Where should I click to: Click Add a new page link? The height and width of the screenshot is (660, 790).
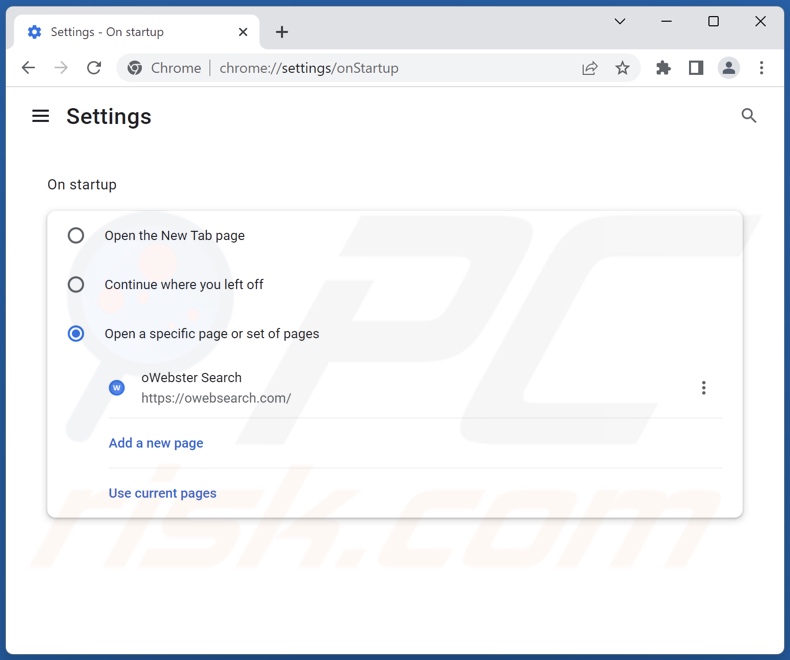click(x=156, y=443)
